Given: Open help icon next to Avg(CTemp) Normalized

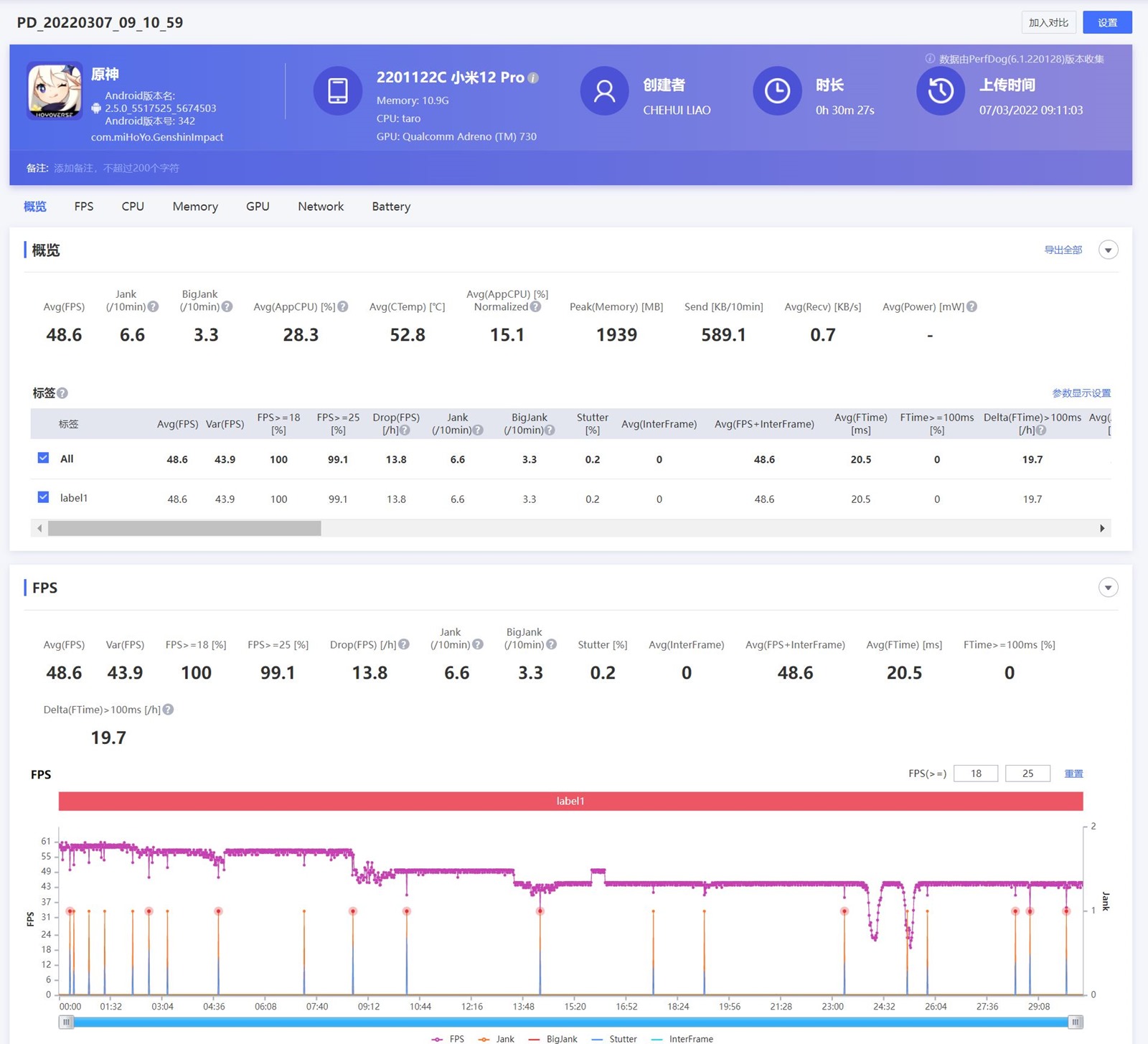Looking at the screenshot, I should coord(535,307).
